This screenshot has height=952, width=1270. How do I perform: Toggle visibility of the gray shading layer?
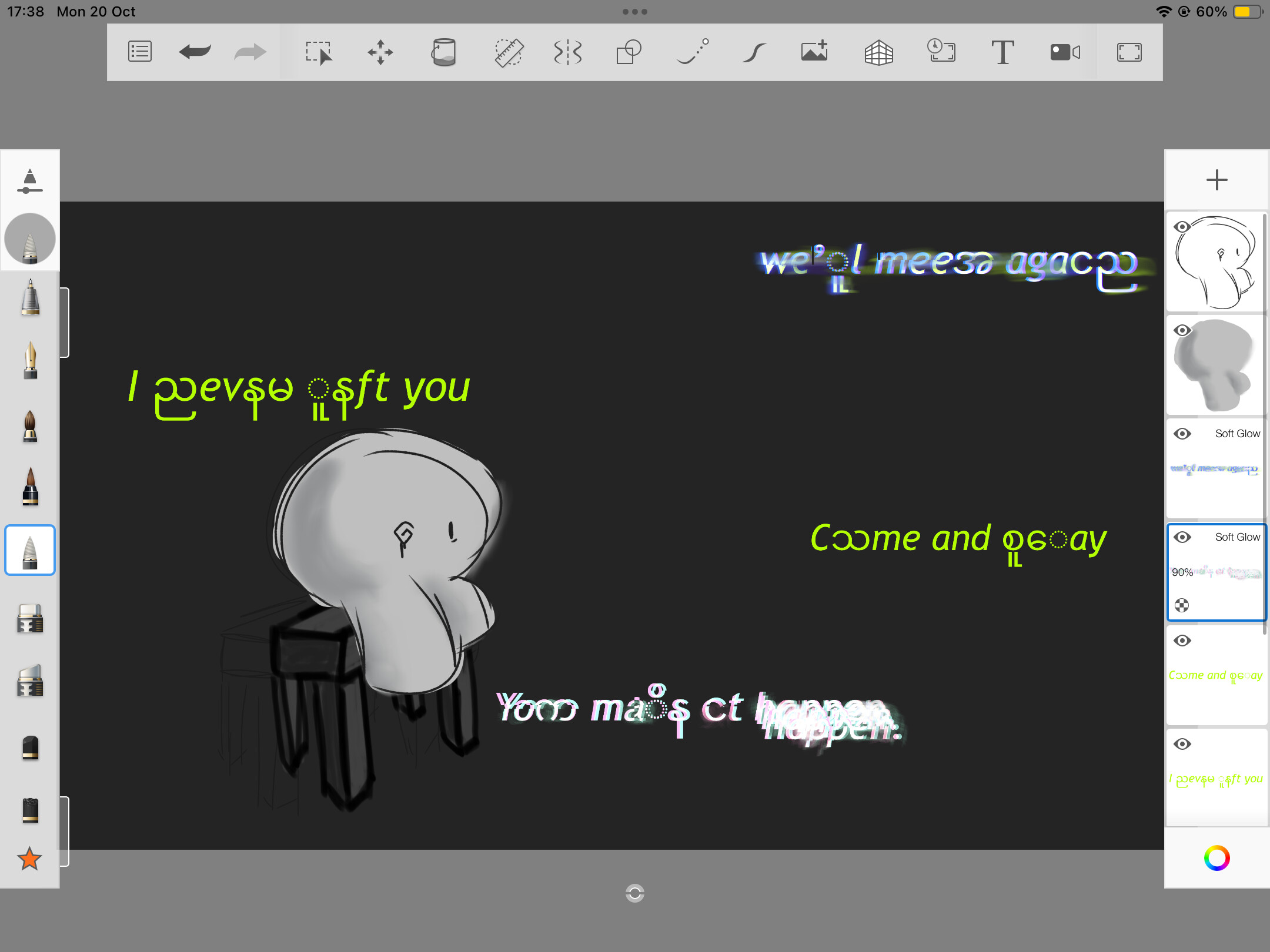1182,330
